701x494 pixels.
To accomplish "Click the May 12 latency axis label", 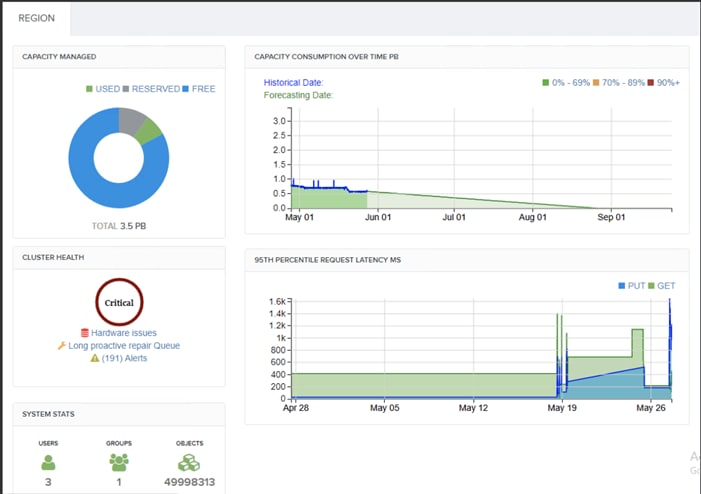I will point(473,408).
